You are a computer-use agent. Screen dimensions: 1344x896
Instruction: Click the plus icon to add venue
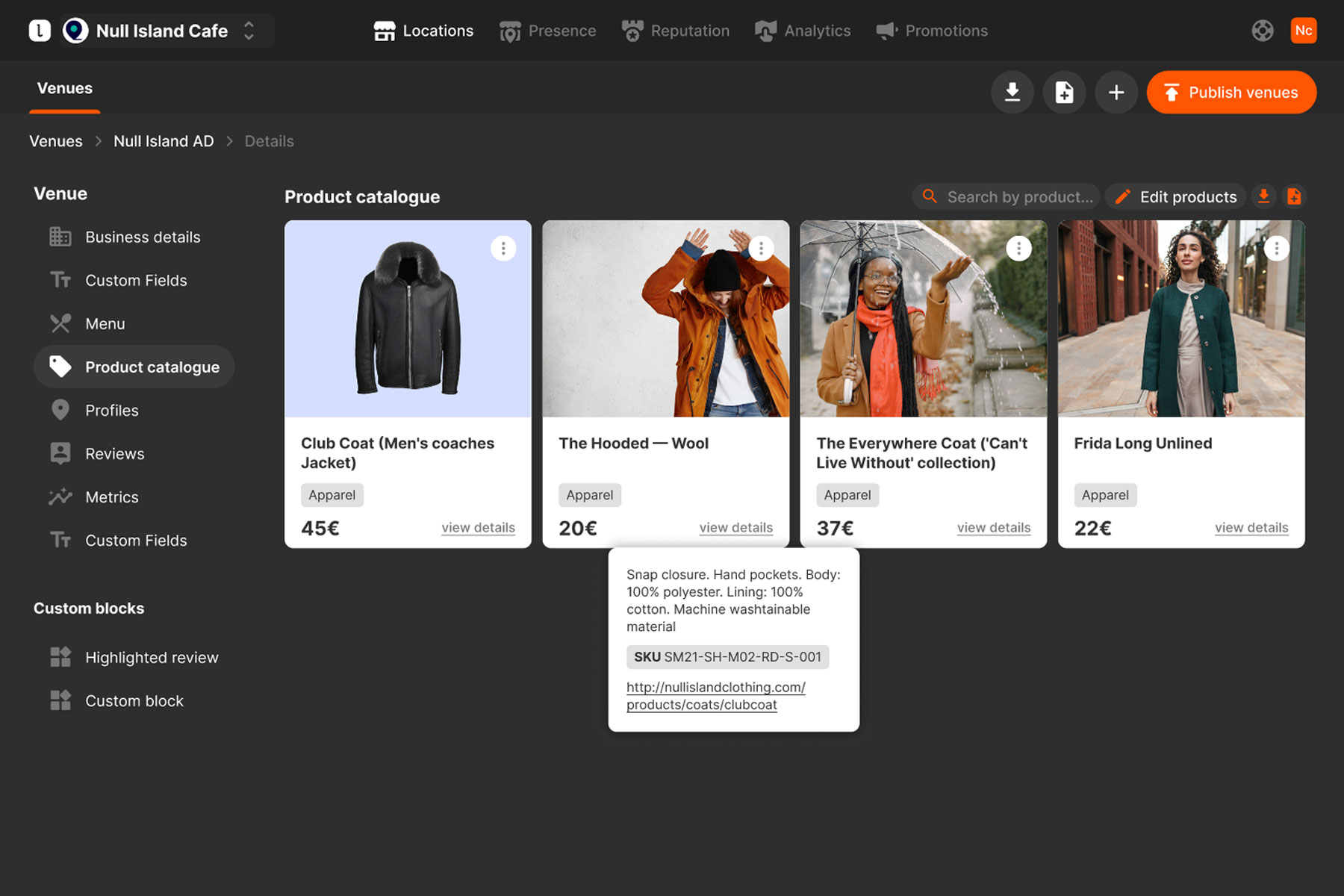(x=1116, y=93)
